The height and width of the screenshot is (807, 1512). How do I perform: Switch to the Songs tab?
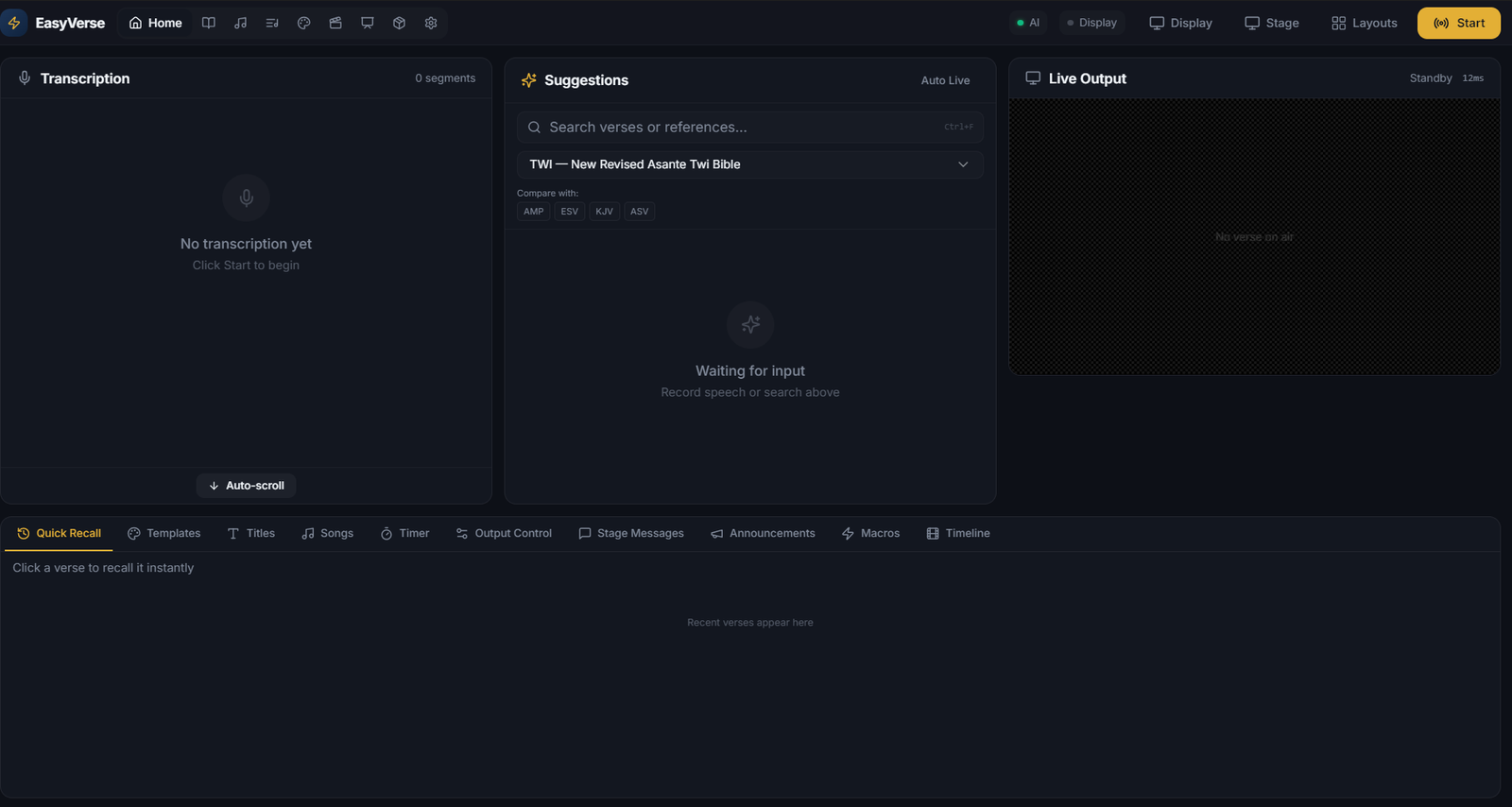click(x=327, y=534)
